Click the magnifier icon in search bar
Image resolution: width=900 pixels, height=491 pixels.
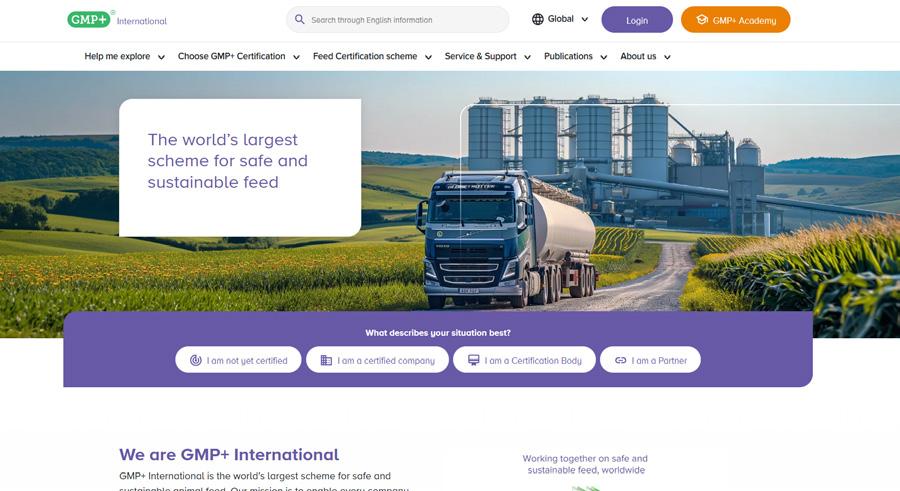(300, 20)
